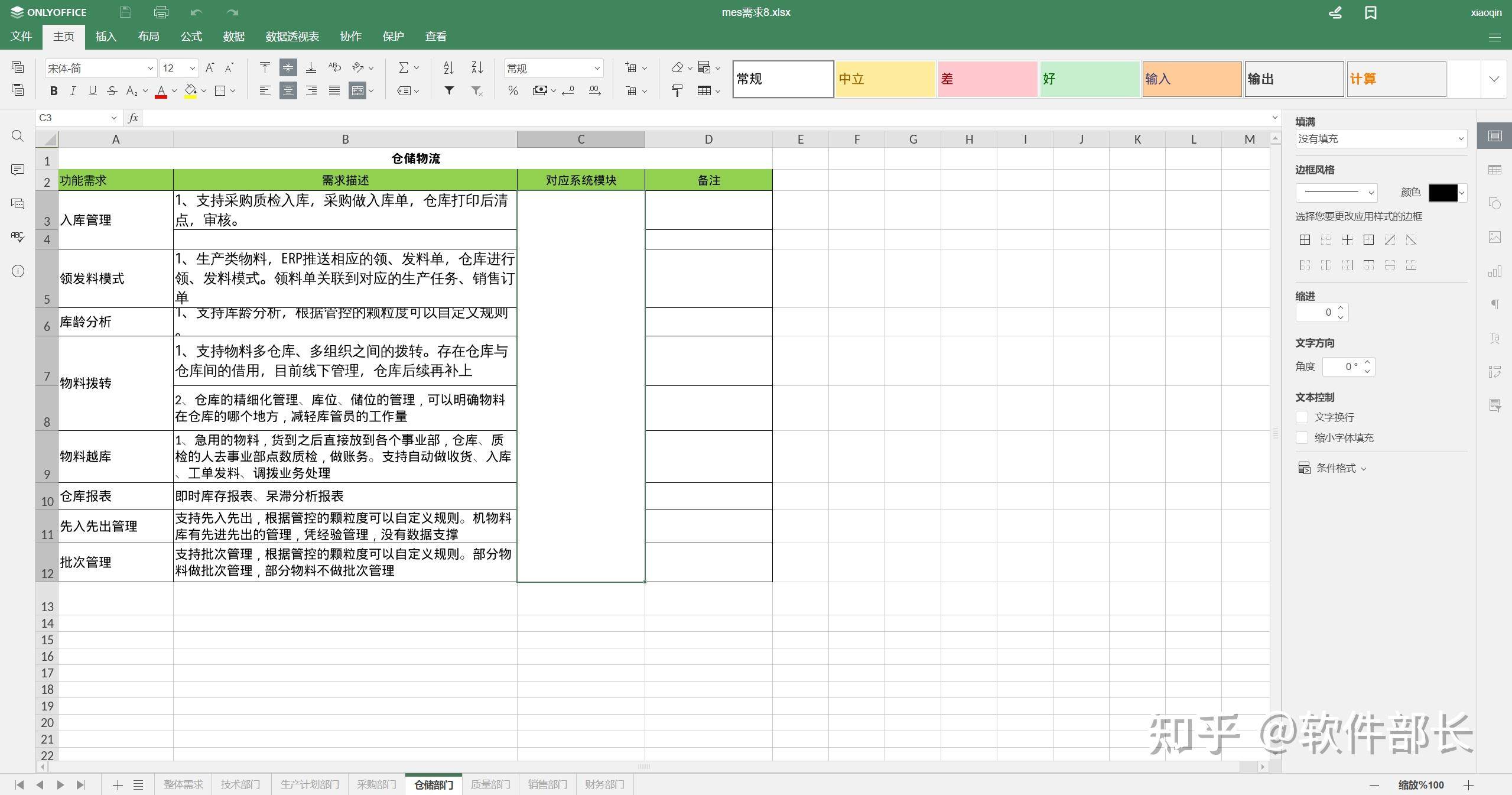The height and width of the screenshot is (795, 1512).
Task: Increase the indent value stepper
Action: 1341,307
